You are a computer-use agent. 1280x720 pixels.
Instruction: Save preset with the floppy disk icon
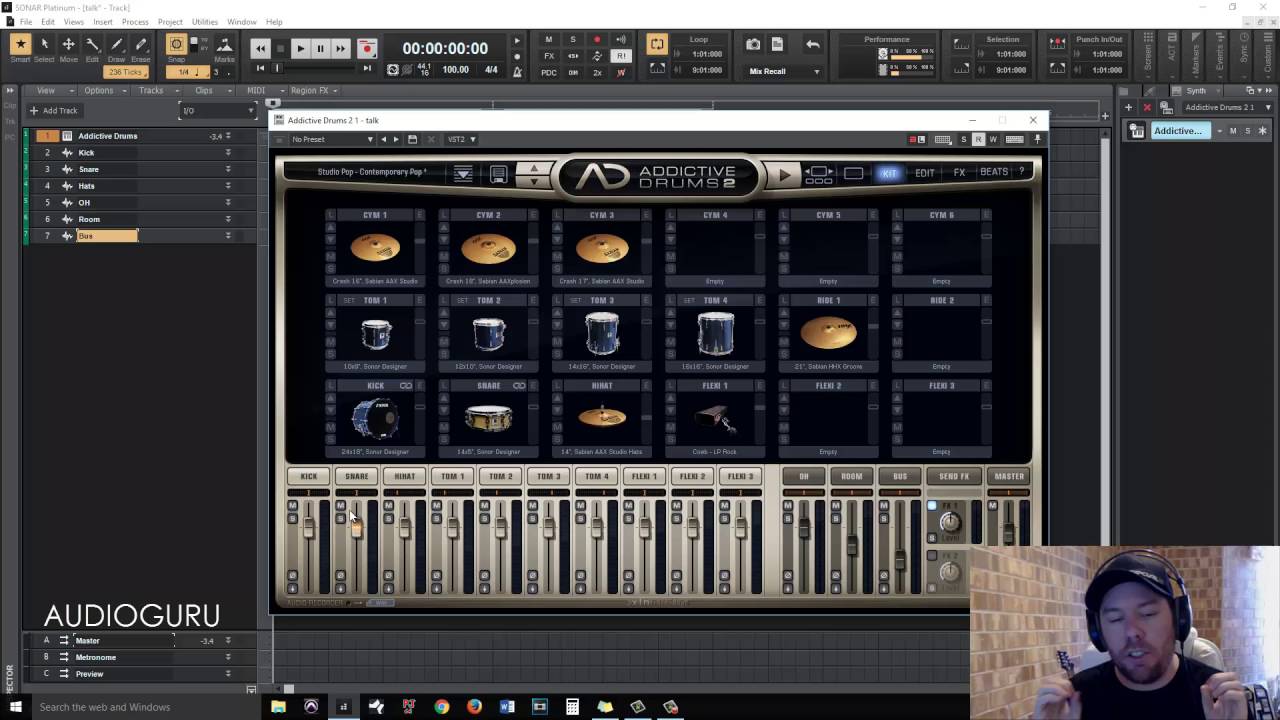[x=412, y=139]
